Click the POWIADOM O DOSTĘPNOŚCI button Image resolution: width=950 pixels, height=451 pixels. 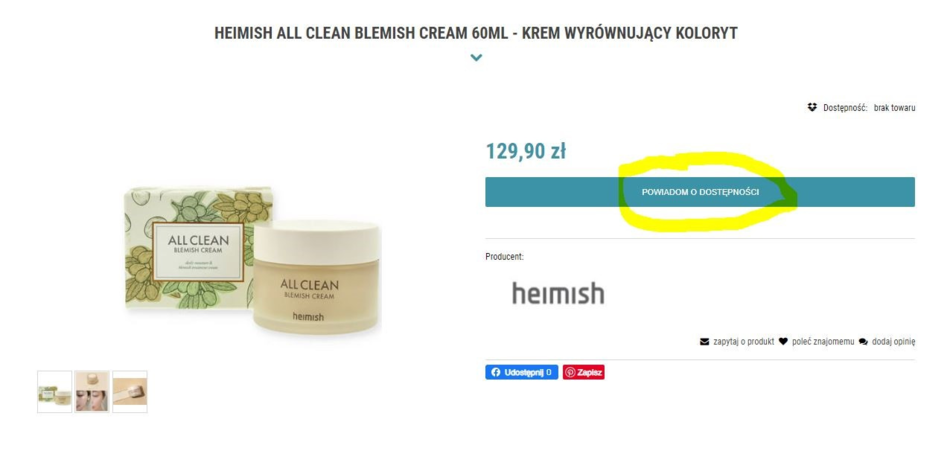[700, 192]
